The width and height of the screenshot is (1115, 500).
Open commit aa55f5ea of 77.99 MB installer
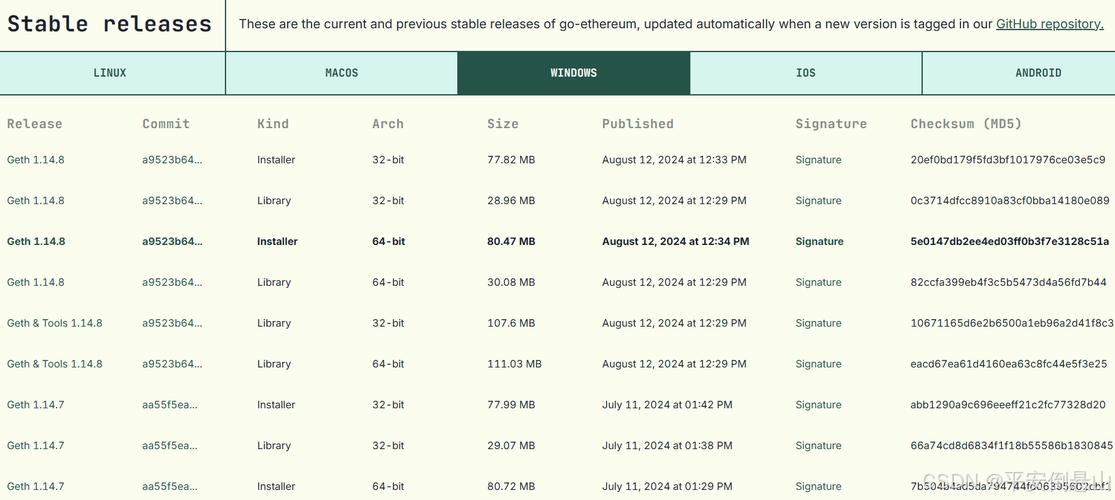170,406
